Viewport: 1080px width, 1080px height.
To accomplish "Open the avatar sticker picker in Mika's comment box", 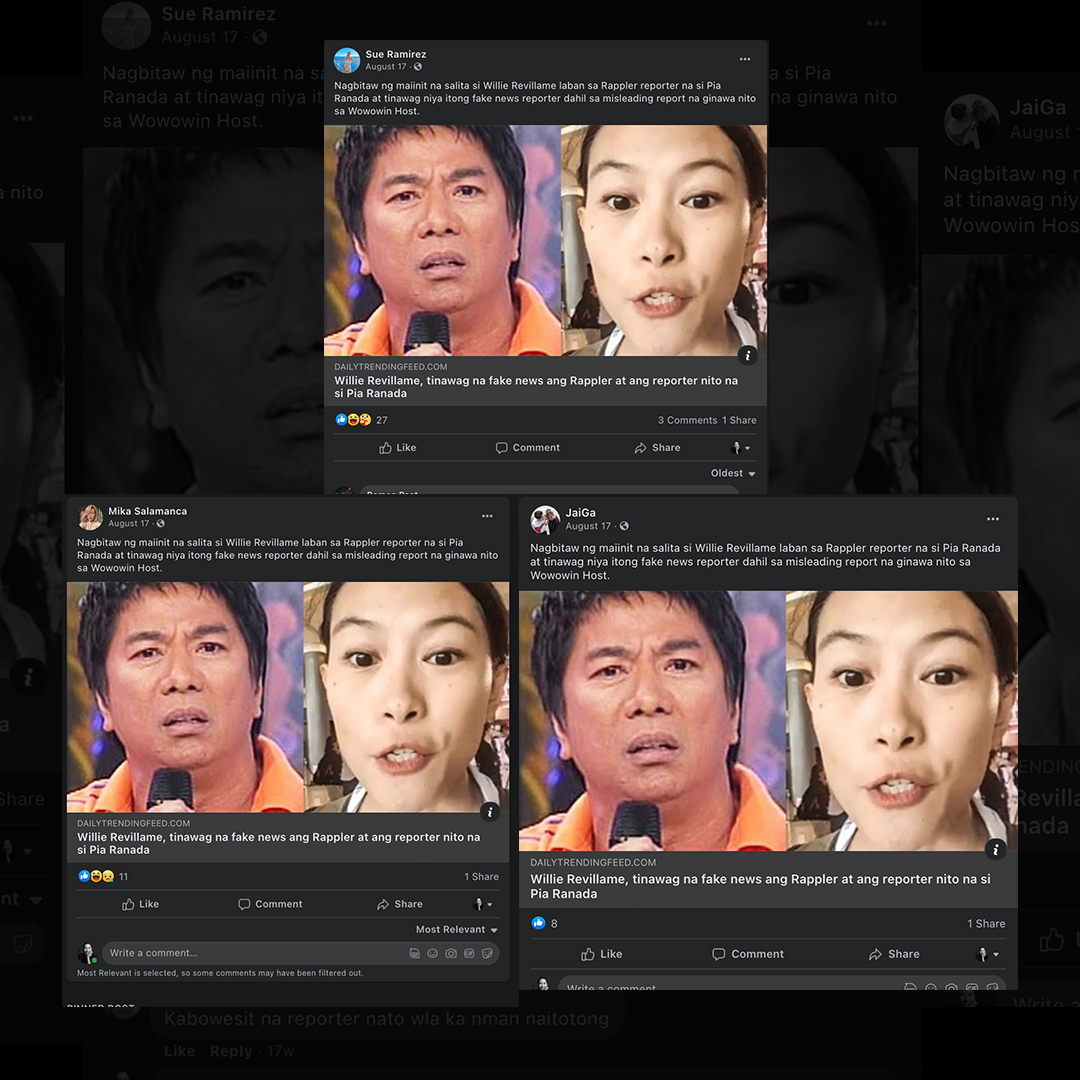I will point(414,953).
